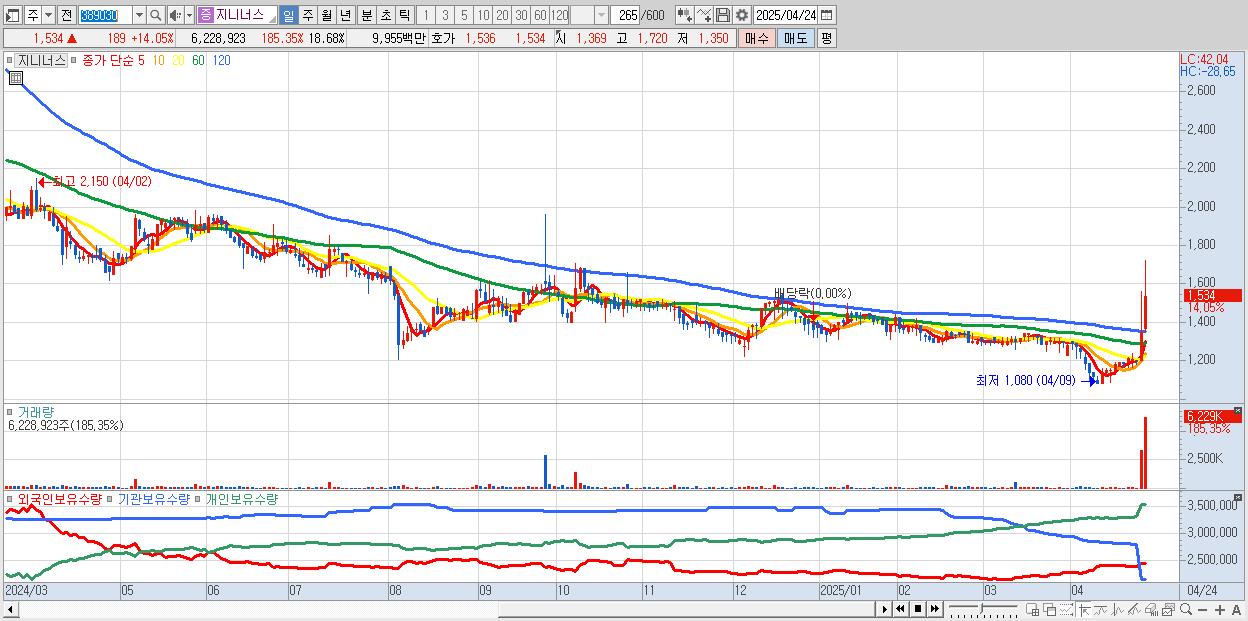The image size is (1248, 621).
Task: Click the rewind playback button
Action: 900,609
